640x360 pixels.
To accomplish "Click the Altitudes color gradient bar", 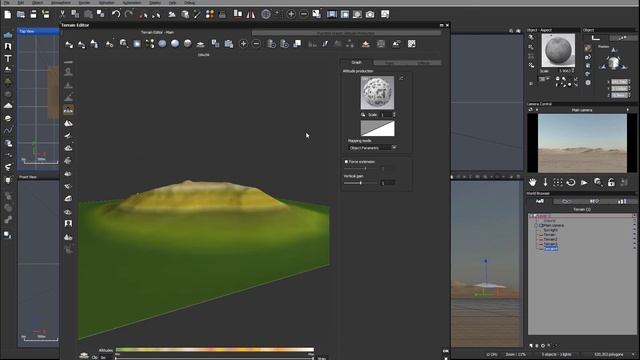I will point(215,350).
